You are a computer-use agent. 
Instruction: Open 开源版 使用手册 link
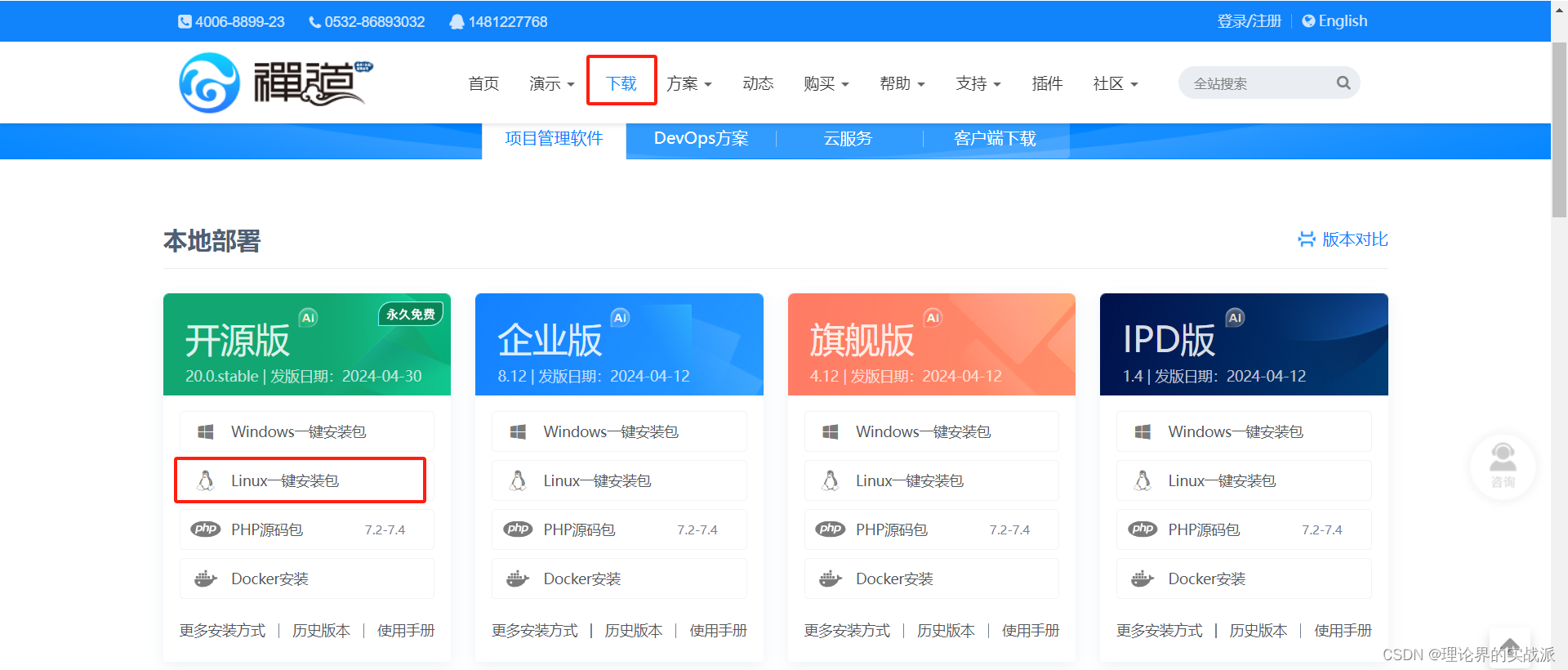coord(406,631)
